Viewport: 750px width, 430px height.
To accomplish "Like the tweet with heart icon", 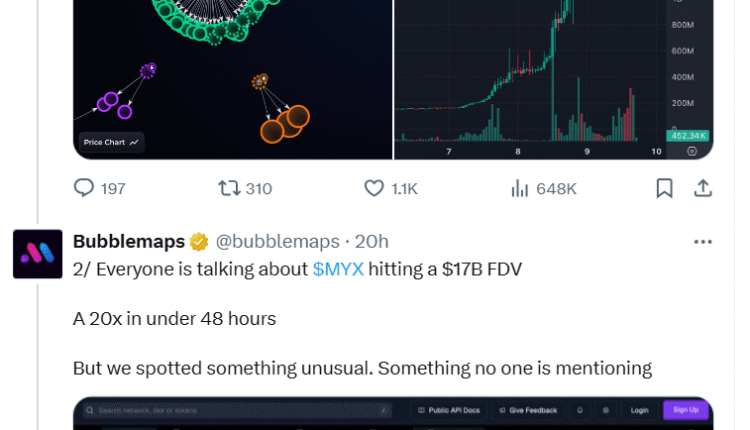I will (x=374, y=188).
